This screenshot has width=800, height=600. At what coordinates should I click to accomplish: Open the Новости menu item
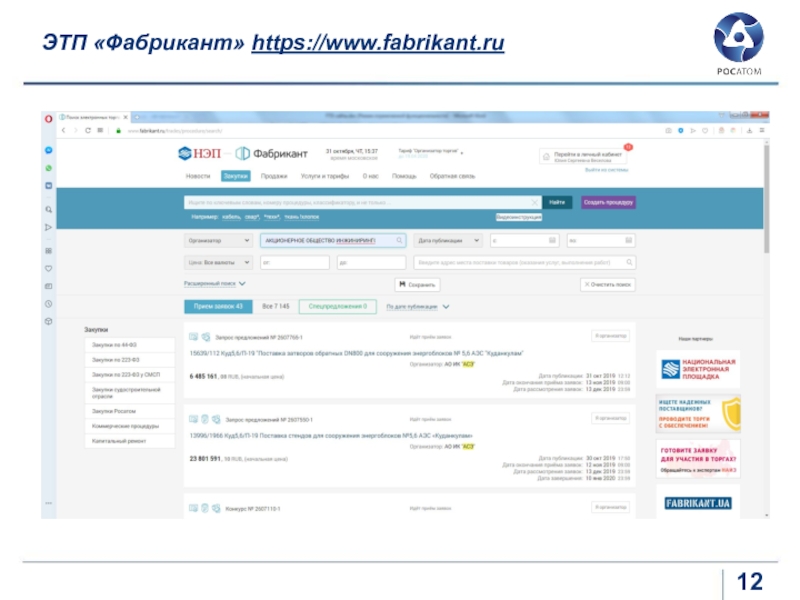(198, 176)
